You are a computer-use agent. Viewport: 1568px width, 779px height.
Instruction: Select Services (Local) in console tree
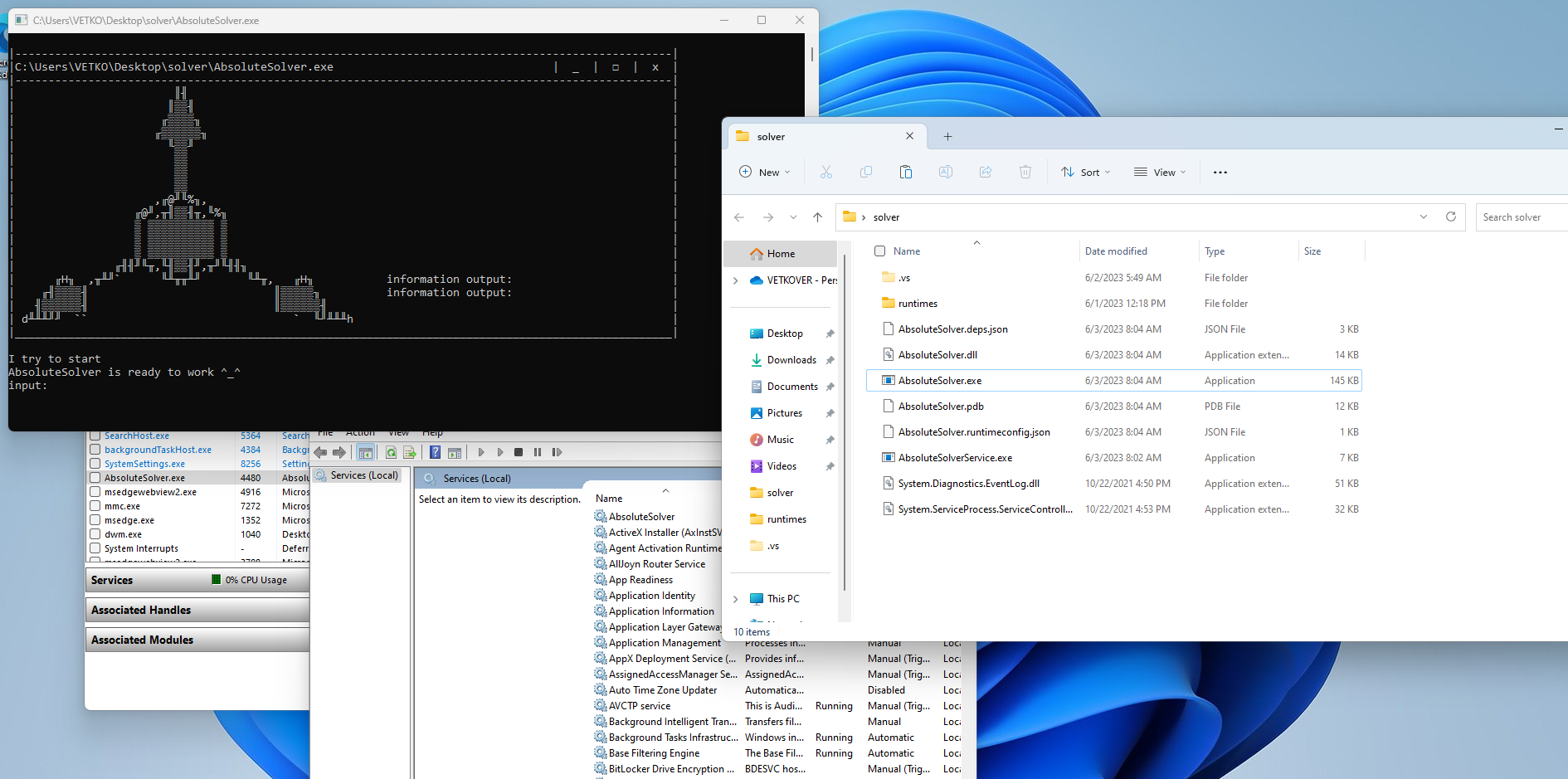click(357, 475)
